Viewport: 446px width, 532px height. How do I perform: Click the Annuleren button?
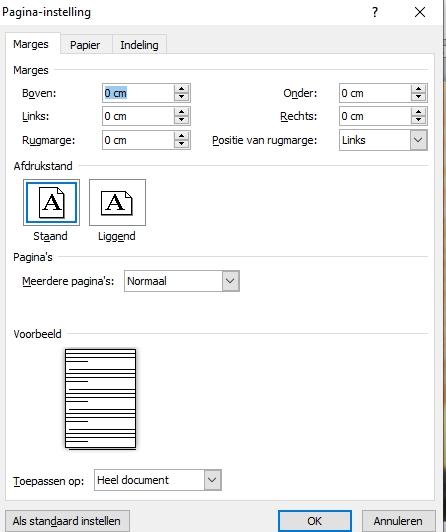398,521
